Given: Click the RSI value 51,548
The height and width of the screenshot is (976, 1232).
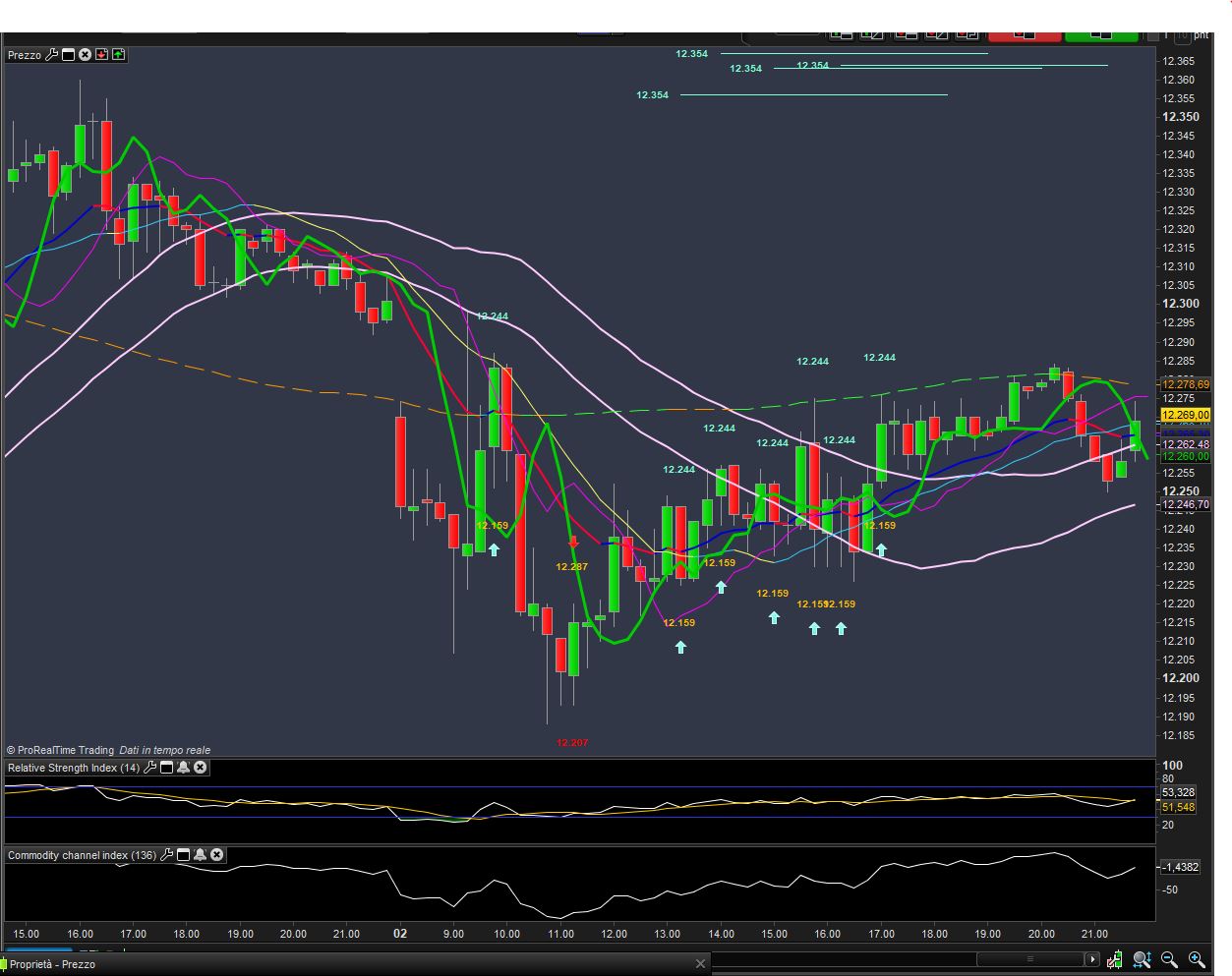Looking at the screenshot, I should tap(1178, 807).
